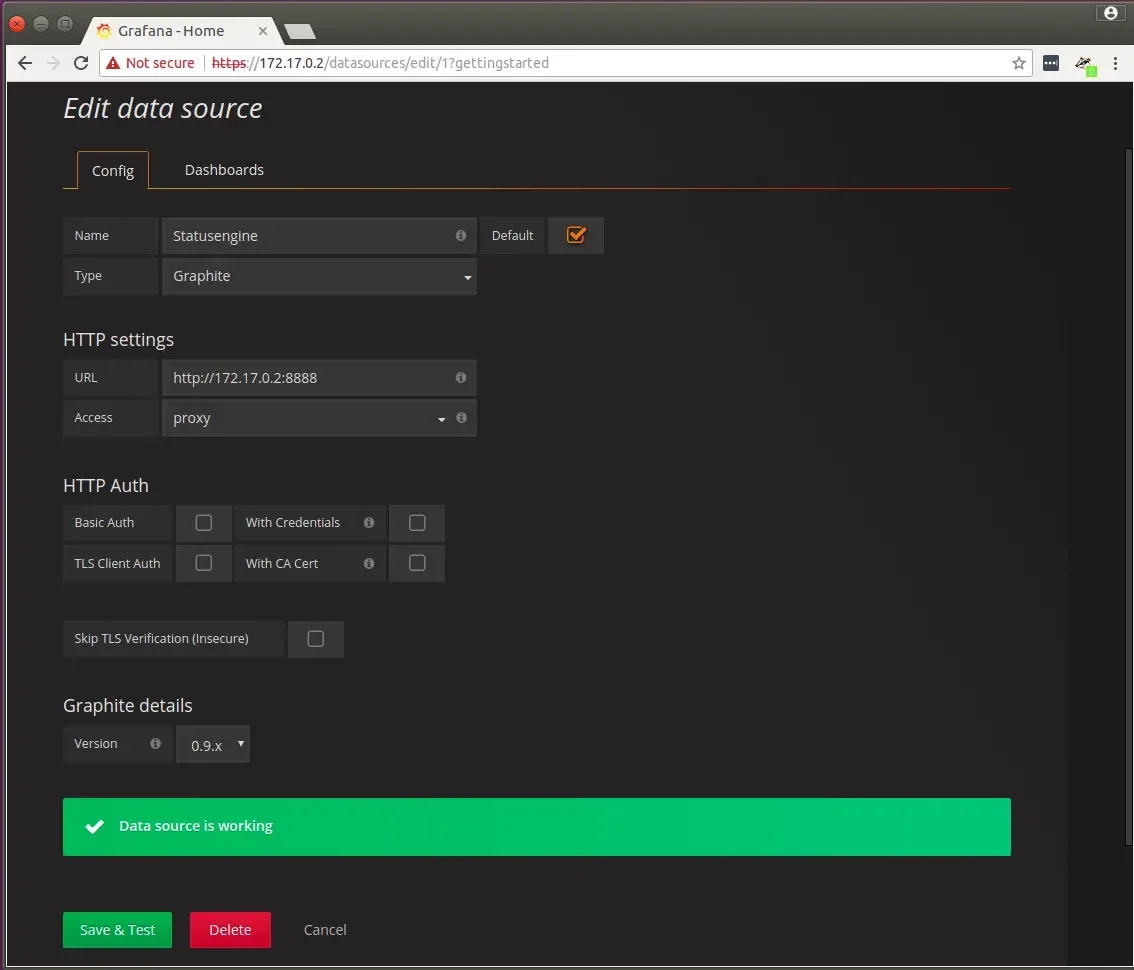Click the Edit data source heading
The width and height of the screenshot is (1134, 970).
(163, 109)
